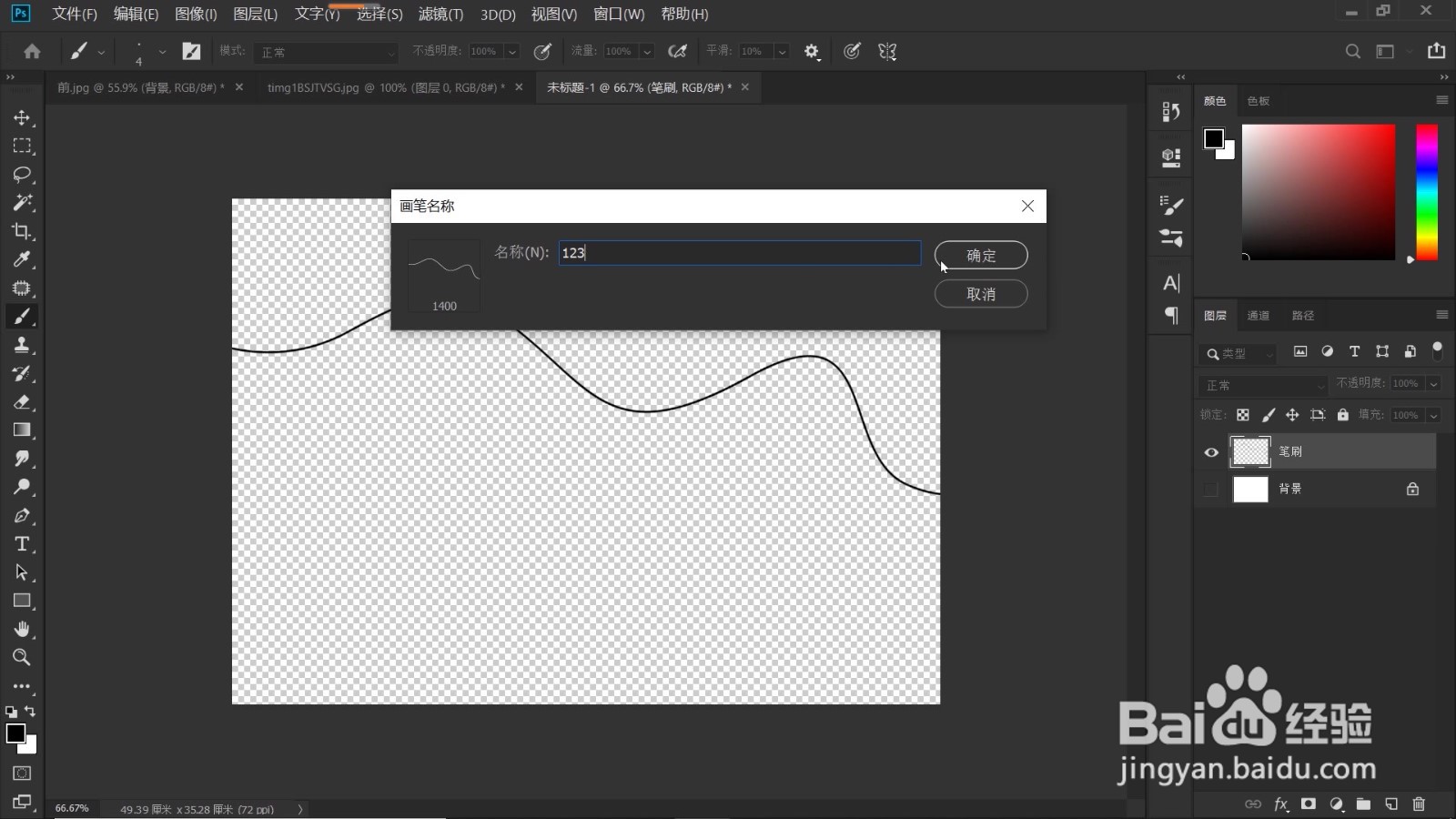
Task: Expand the opacity 不透明度 dropdown arrow in options bar
Action: 512,52
